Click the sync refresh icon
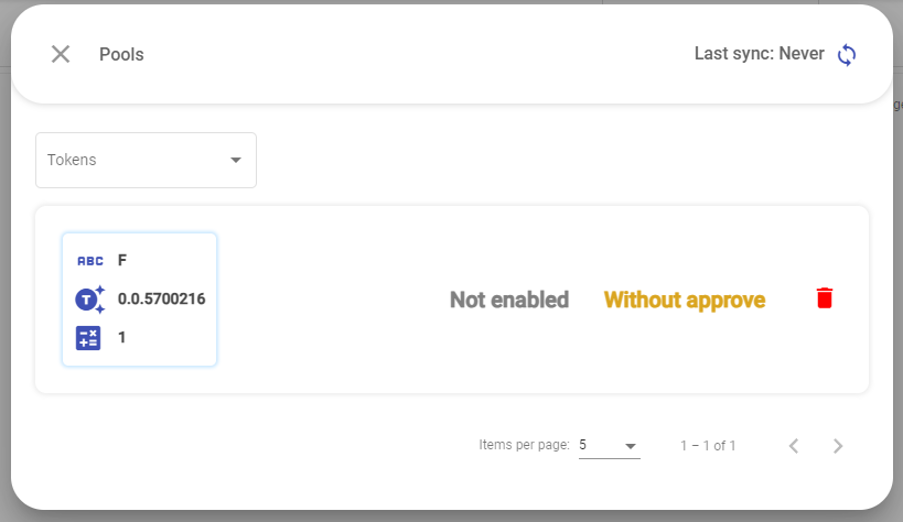The height and width of the screenshot is (522, 904). click(847, 54)
